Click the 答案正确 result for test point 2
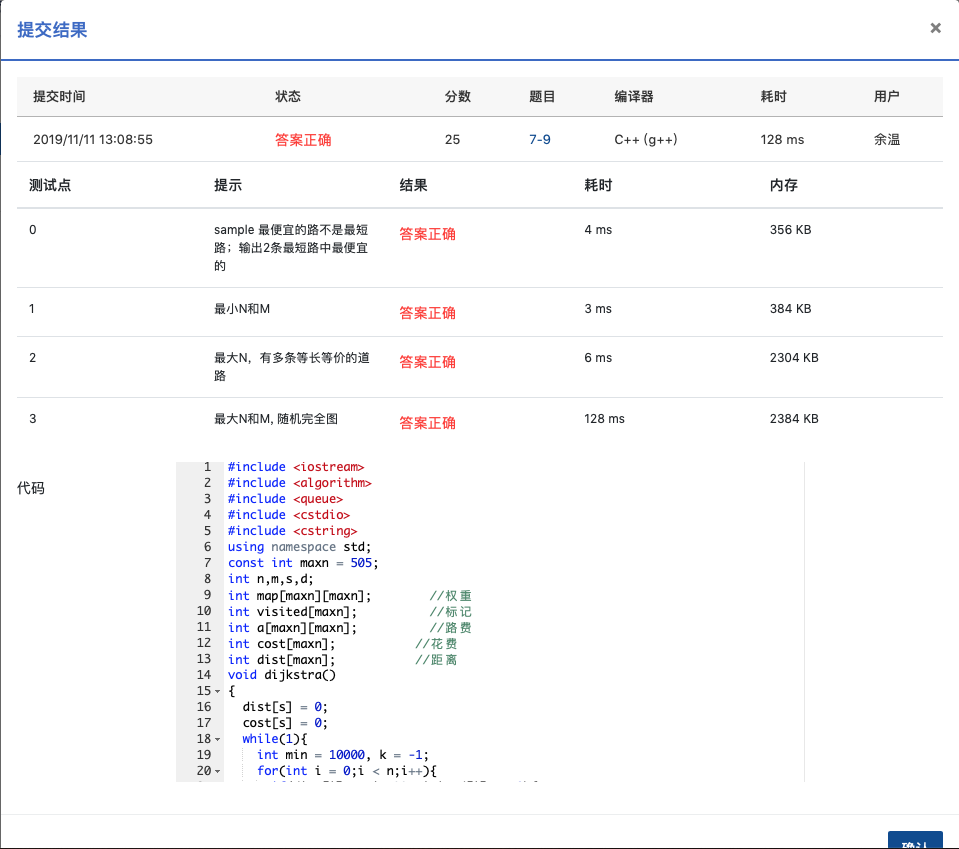The height and width of the screenshot is (849, 959). 428,362
